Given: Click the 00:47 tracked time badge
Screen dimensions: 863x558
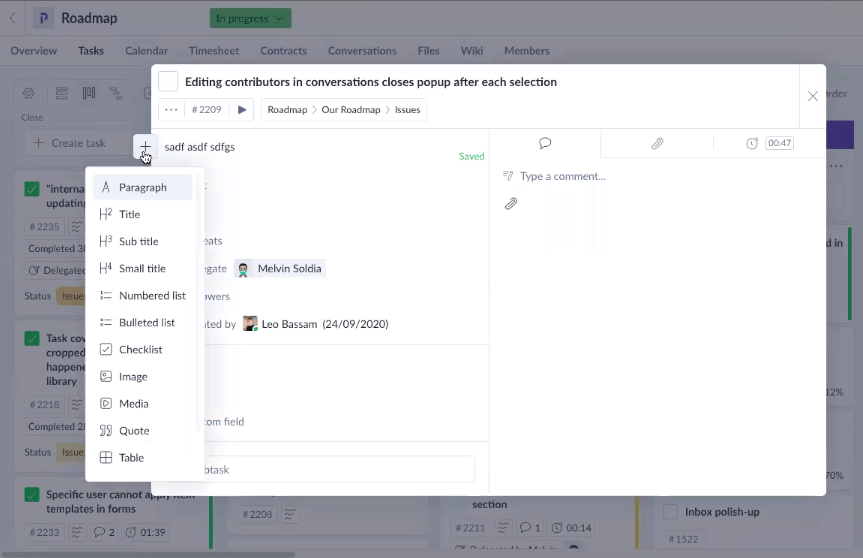Looking at the screenshot, I should point(779,143).
